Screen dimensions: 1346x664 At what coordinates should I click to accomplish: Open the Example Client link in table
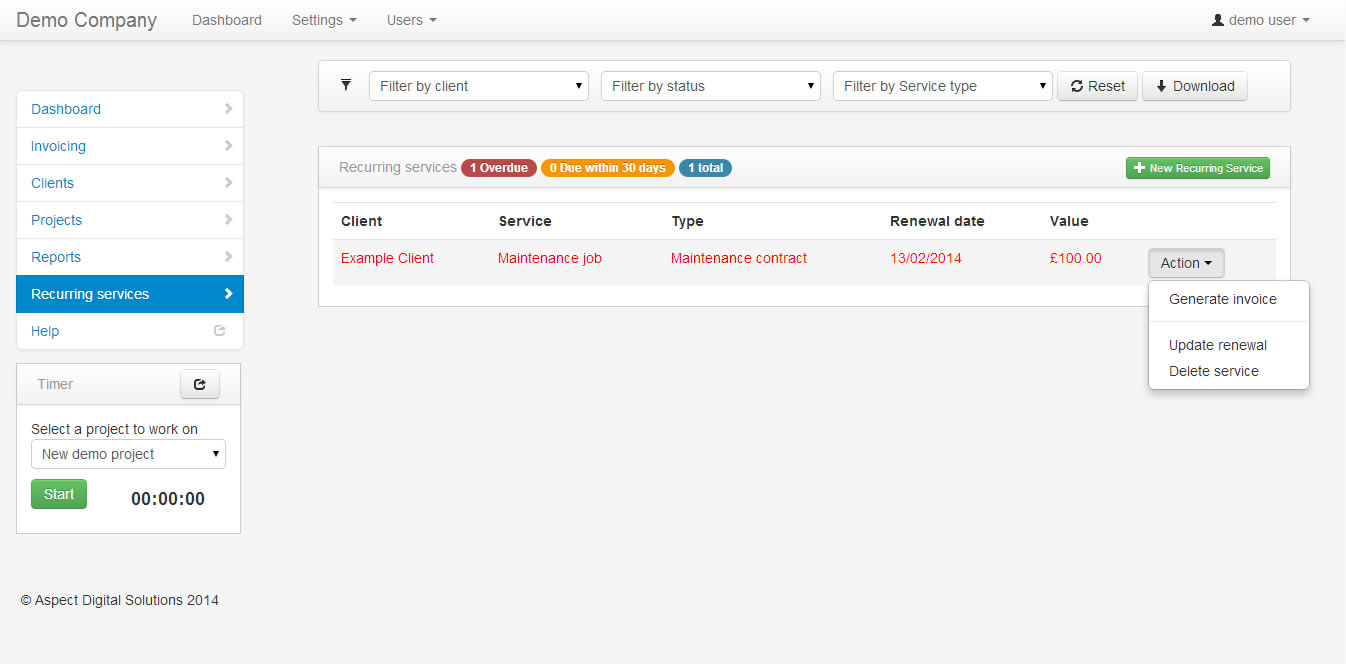387,258
